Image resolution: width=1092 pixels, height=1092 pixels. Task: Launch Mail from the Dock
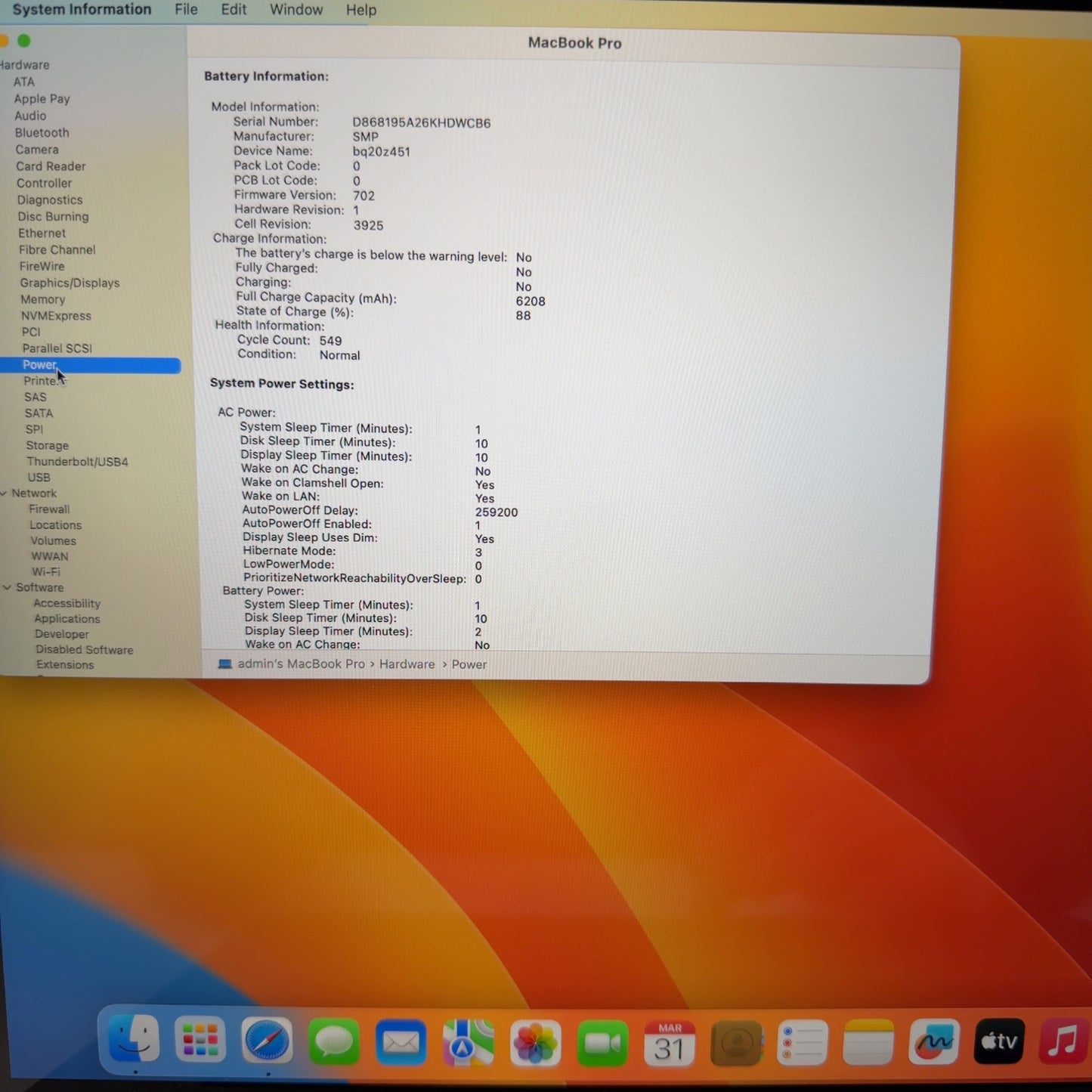pyautogui.click(x=401, y=1041)
